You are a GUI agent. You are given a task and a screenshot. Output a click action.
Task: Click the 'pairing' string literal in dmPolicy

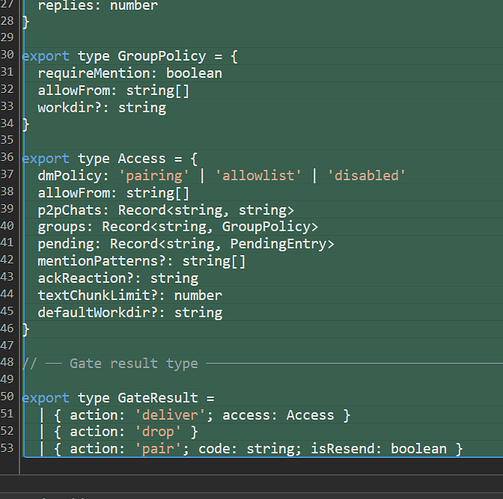(x=154, y=176)
